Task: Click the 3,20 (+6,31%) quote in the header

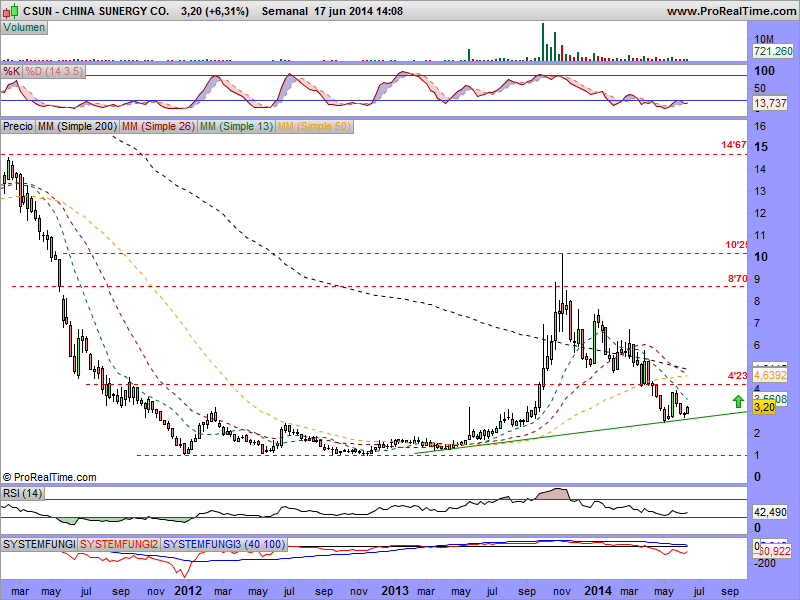Action: click(215, 11)
